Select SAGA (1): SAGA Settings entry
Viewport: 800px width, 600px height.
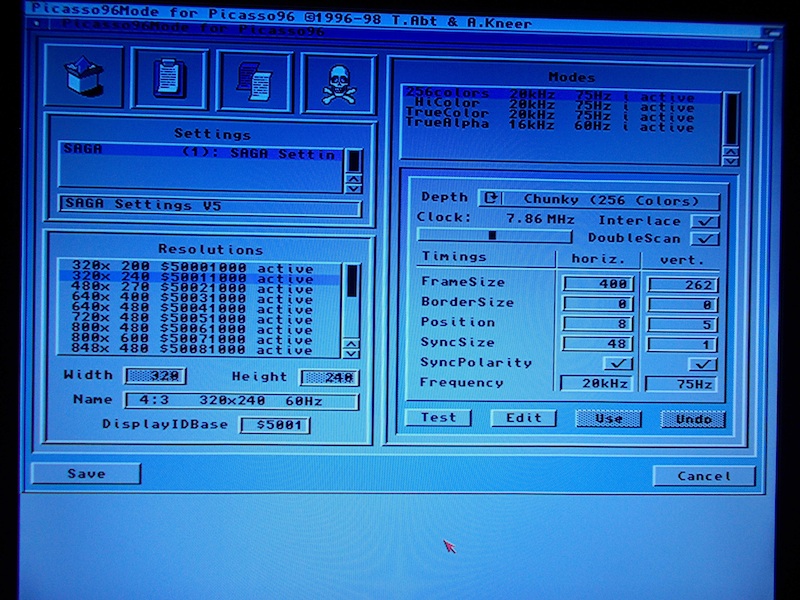[201, 152]
